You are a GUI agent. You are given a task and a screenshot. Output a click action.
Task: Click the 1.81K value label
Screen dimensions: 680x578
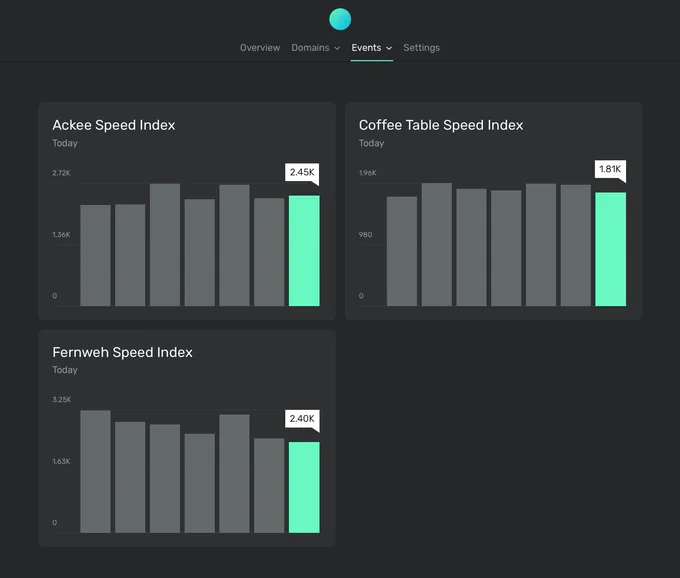click(x=610, y=169)
